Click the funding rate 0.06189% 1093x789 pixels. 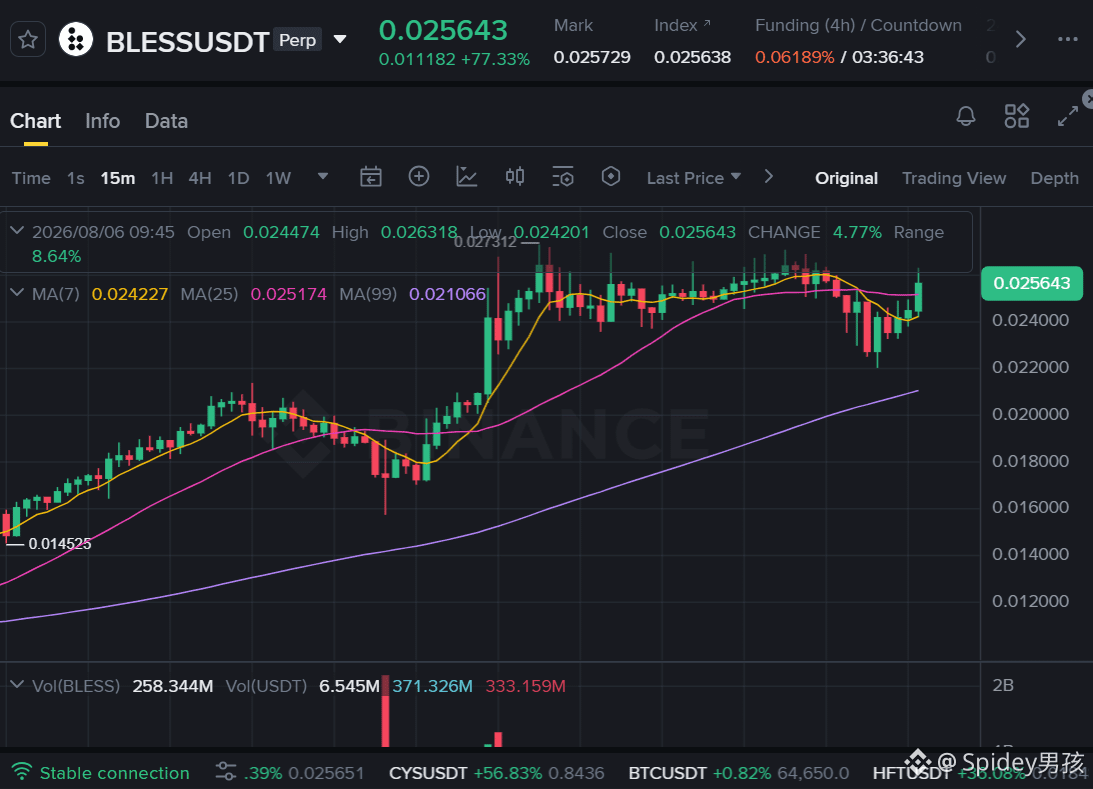[x=794, y=57]
